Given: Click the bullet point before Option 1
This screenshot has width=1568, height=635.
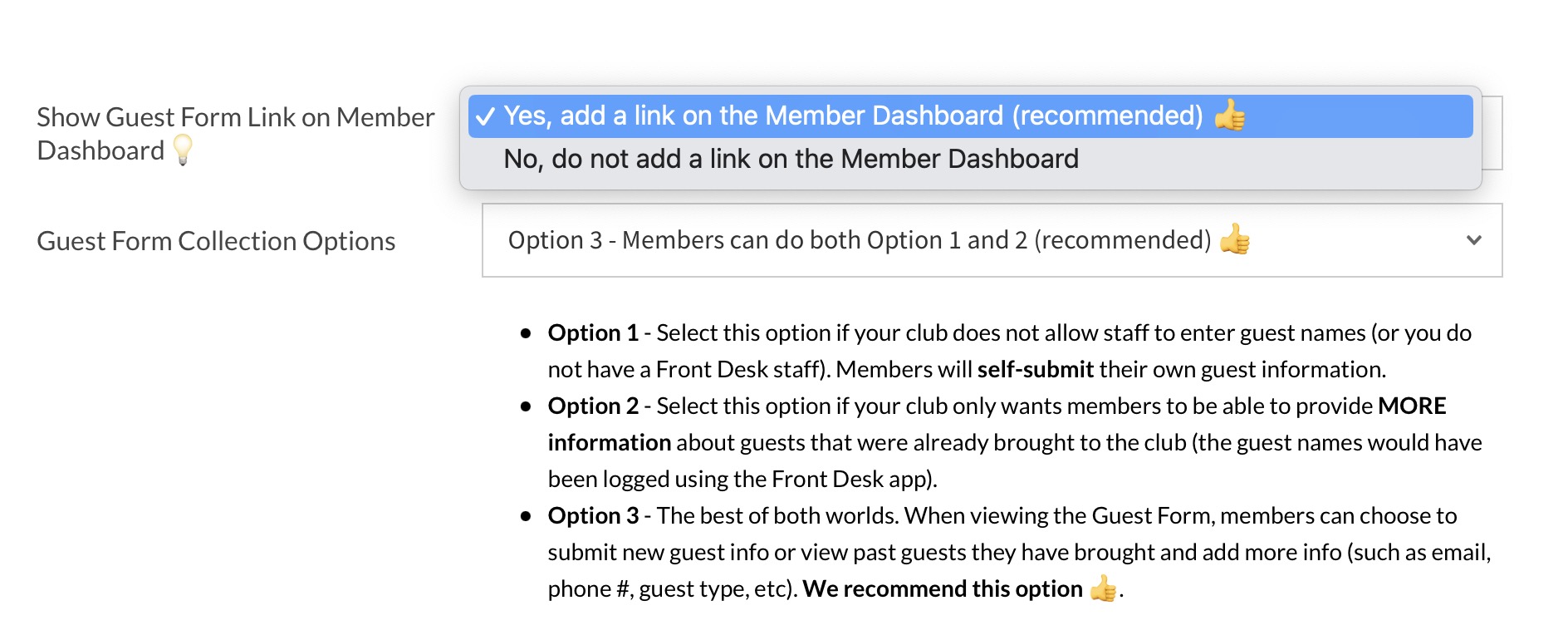Looking at the screenshot, I should pyautogui.click(x=526, y=333).
